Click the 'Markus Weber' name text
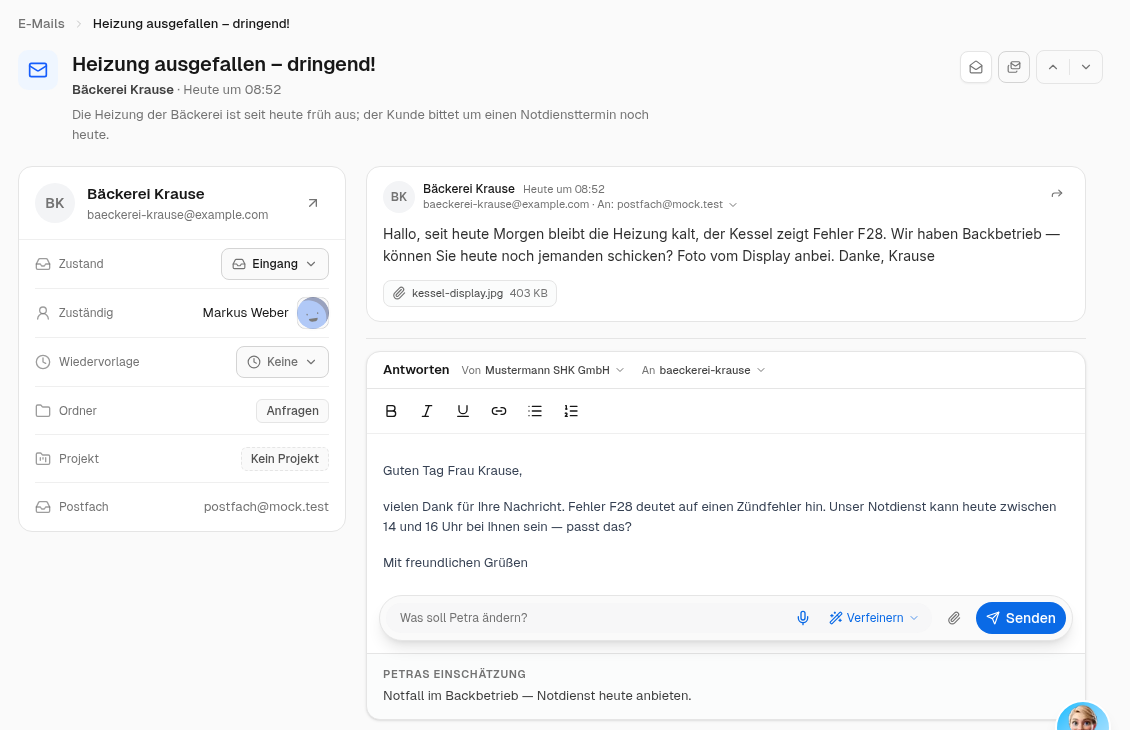1130x730 pixels. point(245,313)
